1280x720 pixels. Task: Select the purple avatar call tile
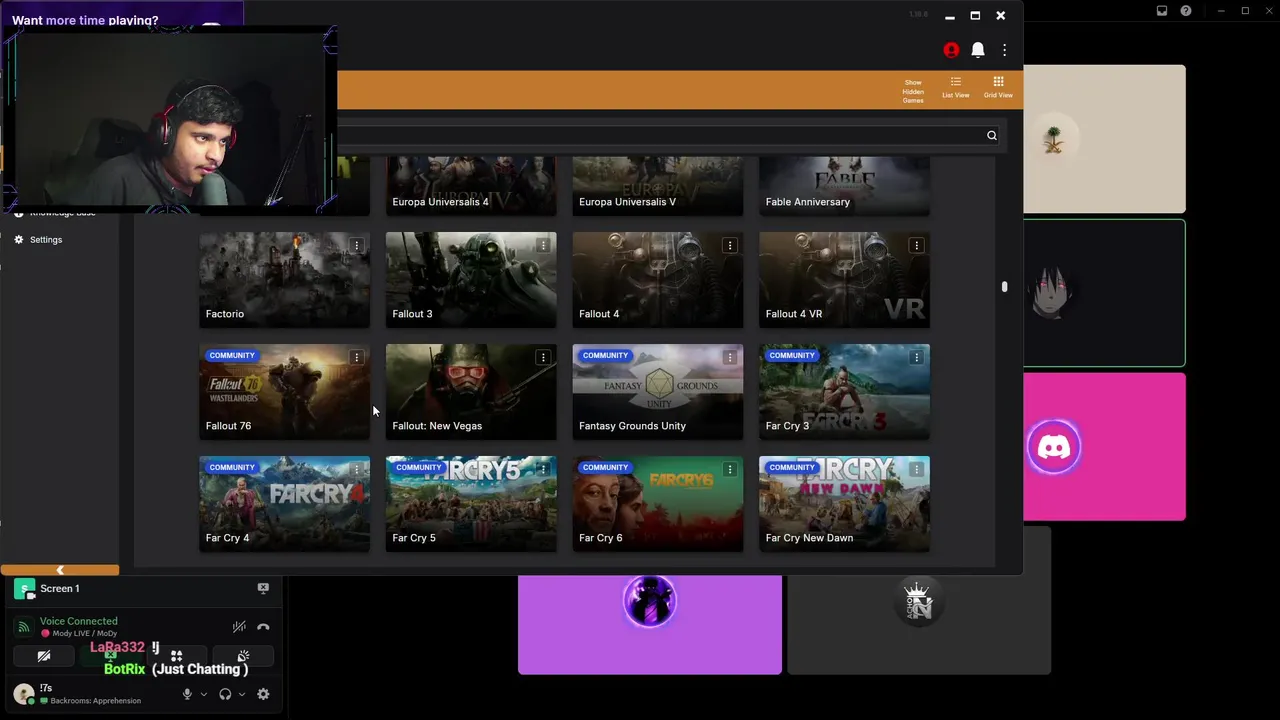[x=650, y=624]
